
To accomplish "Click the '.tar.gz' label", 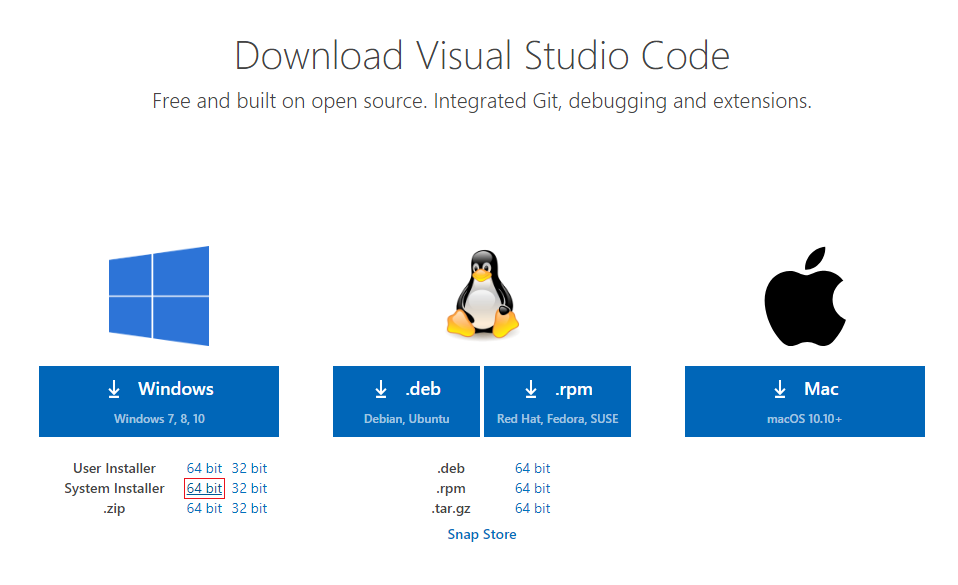I will tap(451, 509).
